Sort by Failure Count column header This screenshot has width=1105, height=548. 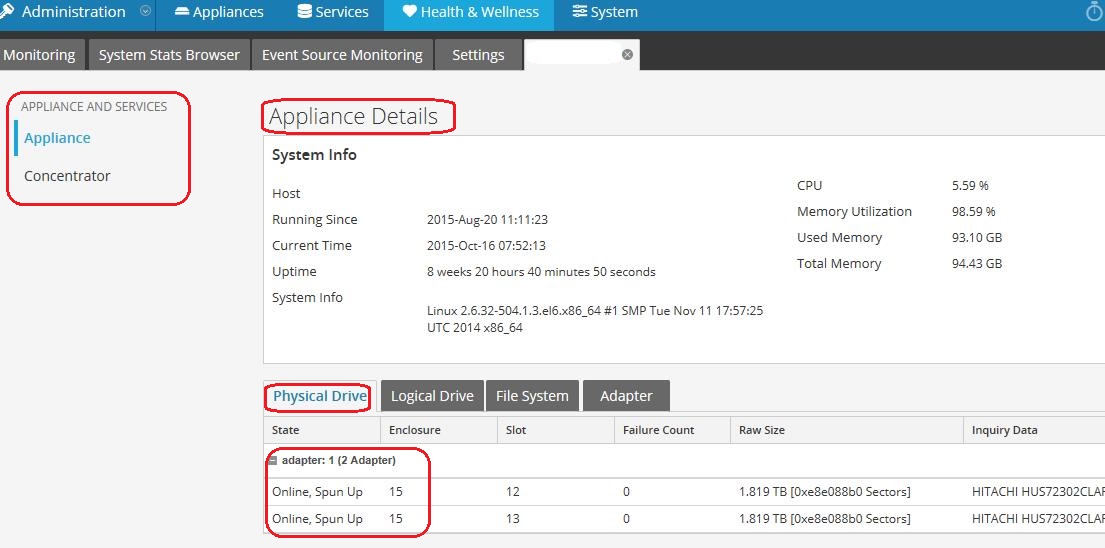pyautogui.click(x=658, y=430)
